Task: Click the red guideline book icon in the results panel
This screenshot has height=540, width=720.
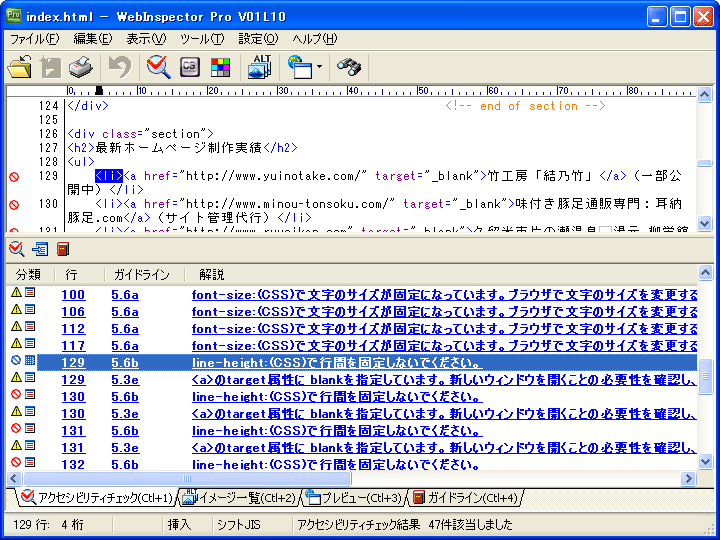Action: point(63,249)
